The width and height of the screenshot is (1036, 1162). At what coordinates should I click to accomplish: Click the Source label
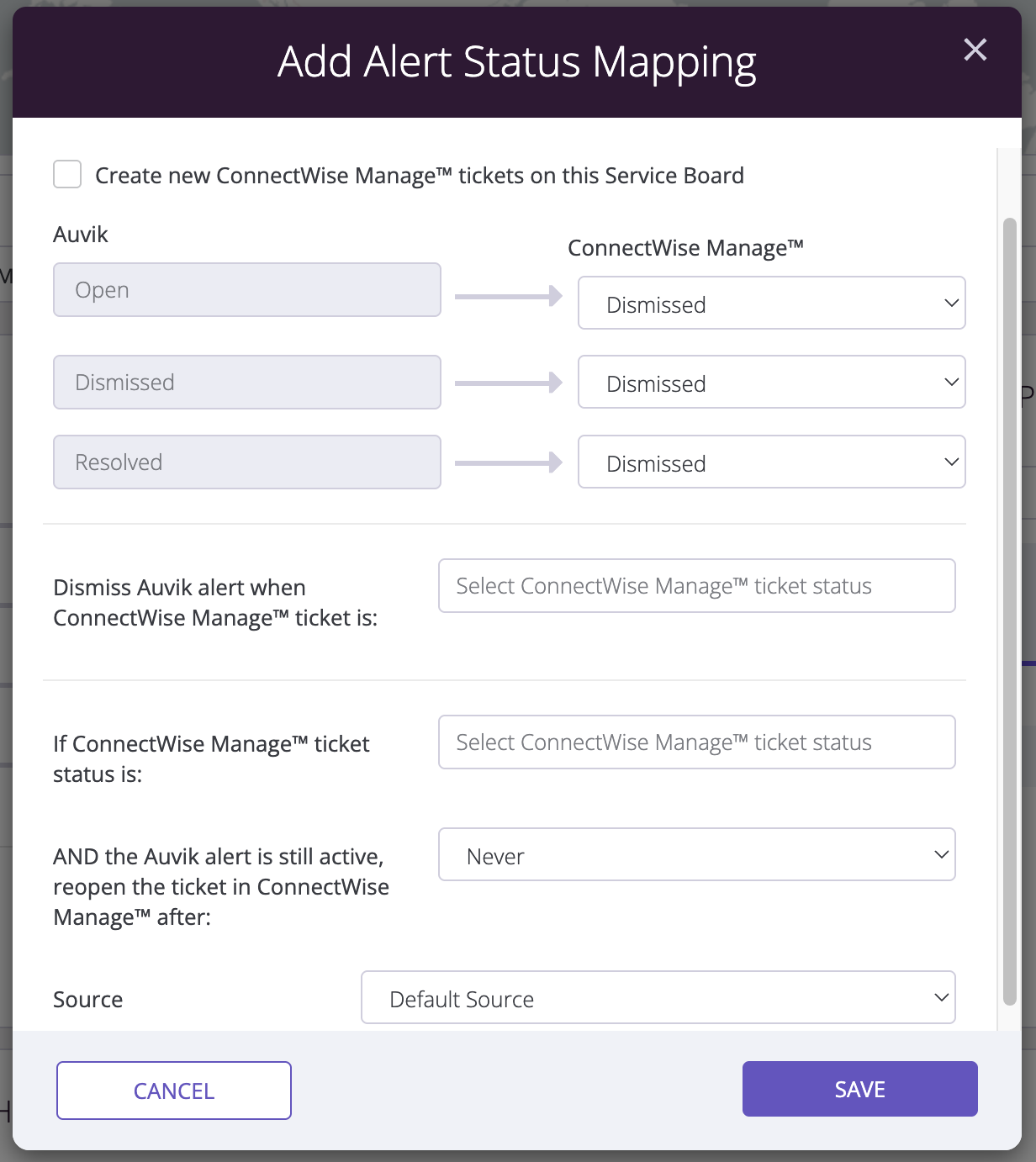[x=88, y=1000]
